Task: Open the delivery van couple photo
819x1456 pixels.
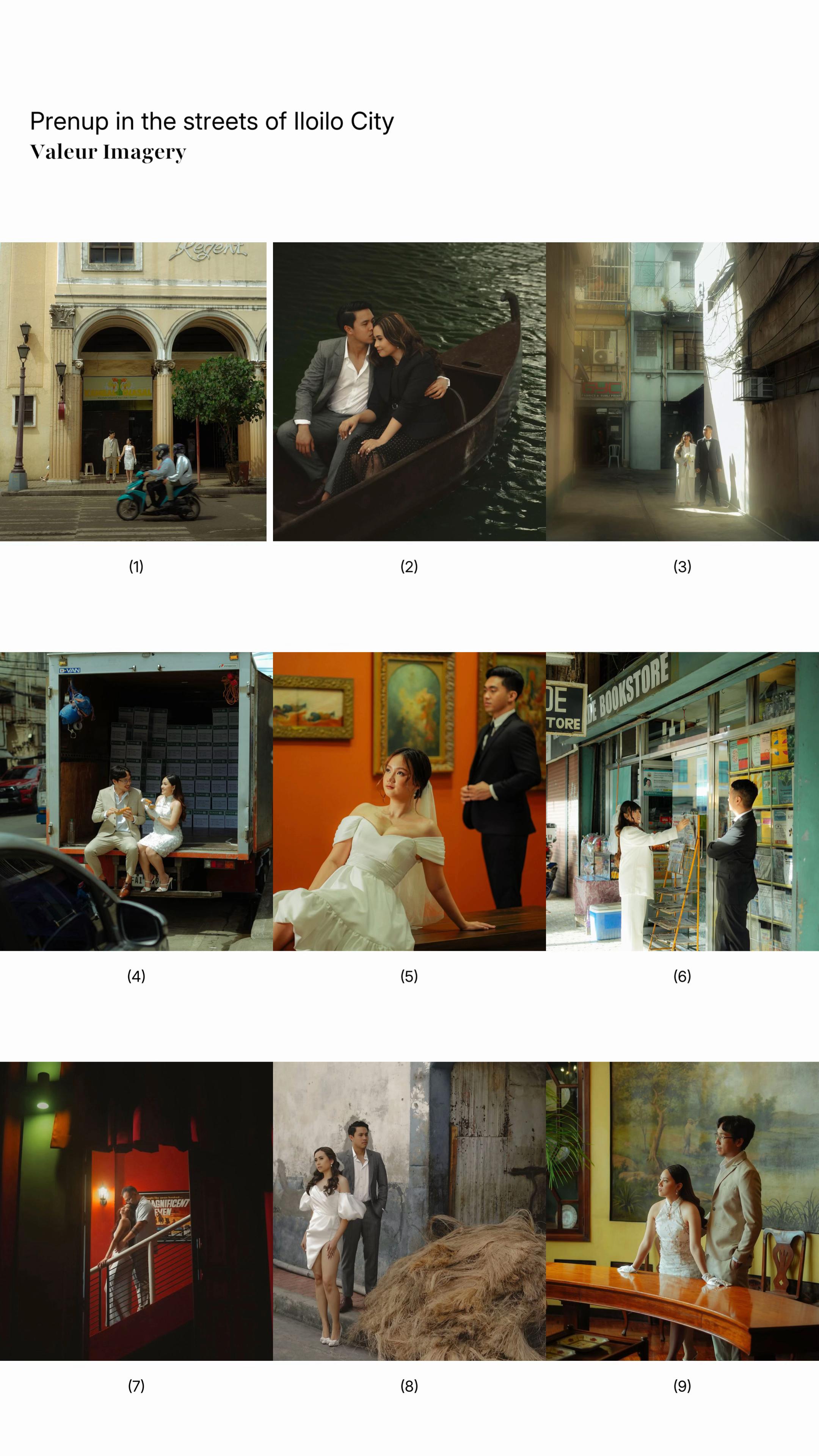Action: point(136,802)
